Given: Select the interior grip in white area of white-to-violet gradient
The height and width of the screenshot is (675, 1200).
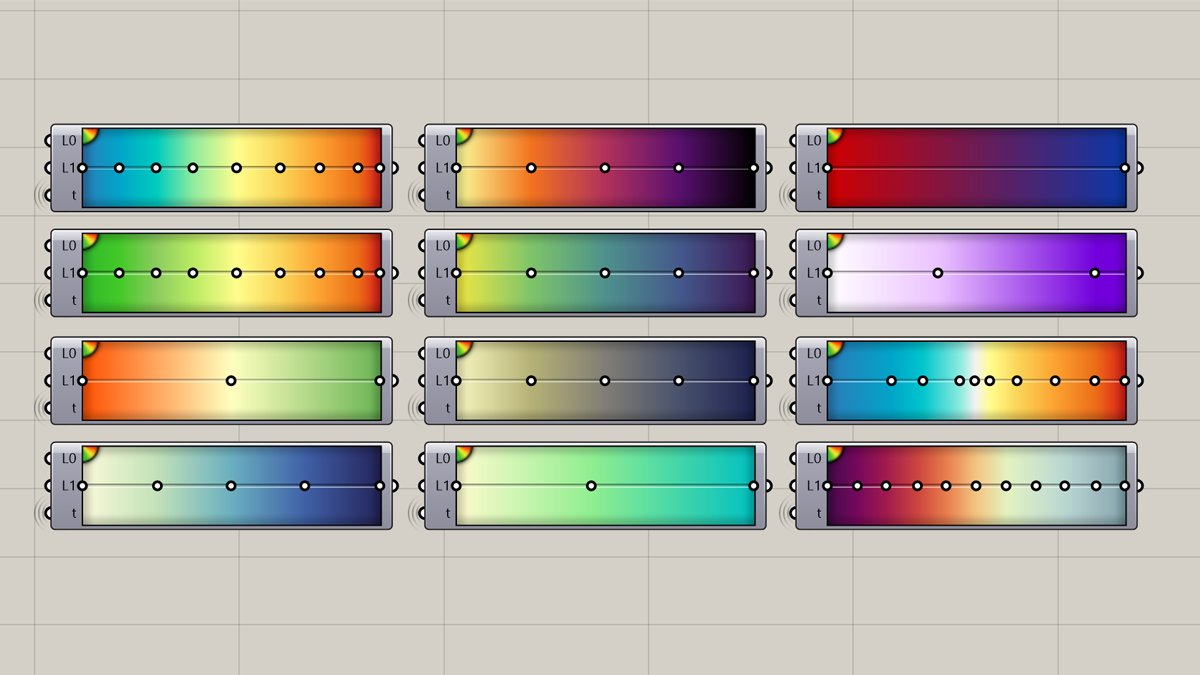Looking at the screenshot, I should point(937,272).
